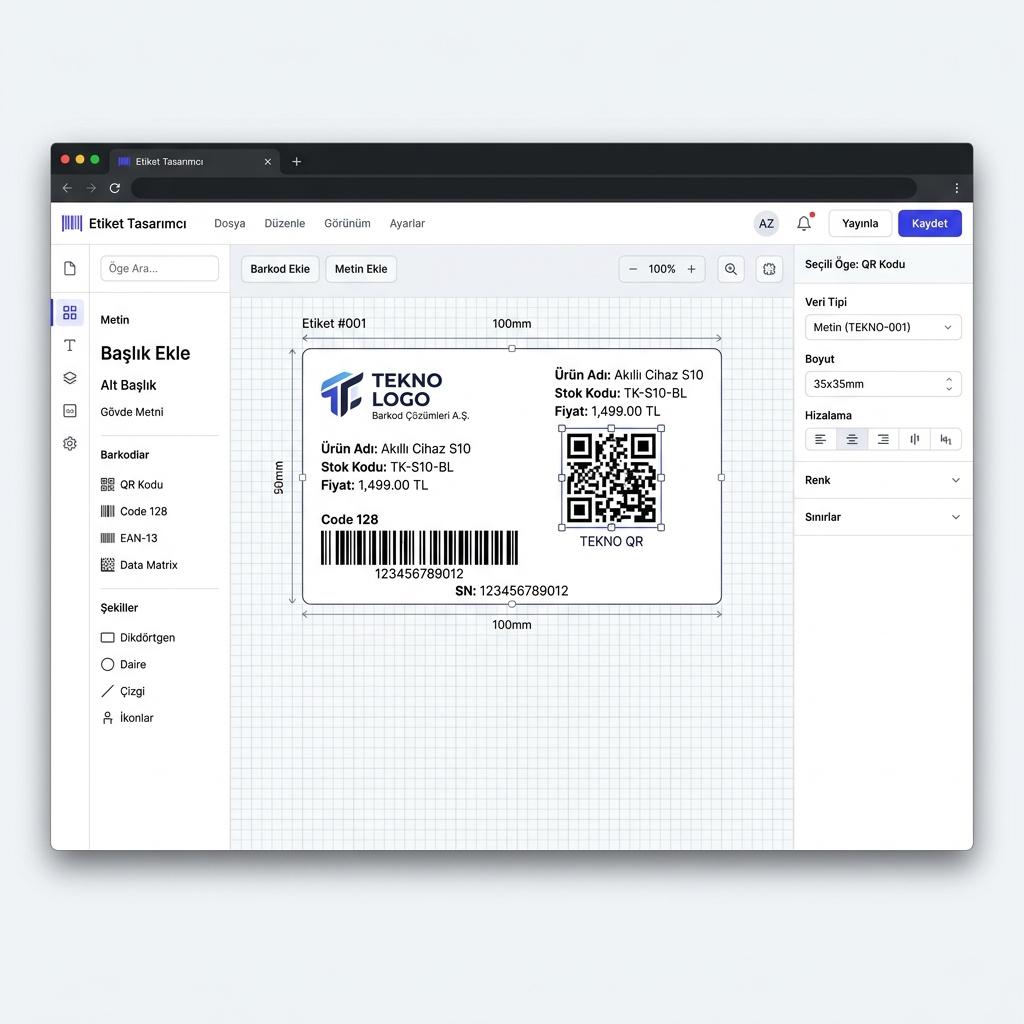The width and height of the screenshot is (1024, 1024).
Task: Click the Etiket #001 label title
Action: click(x=334, y=323)
